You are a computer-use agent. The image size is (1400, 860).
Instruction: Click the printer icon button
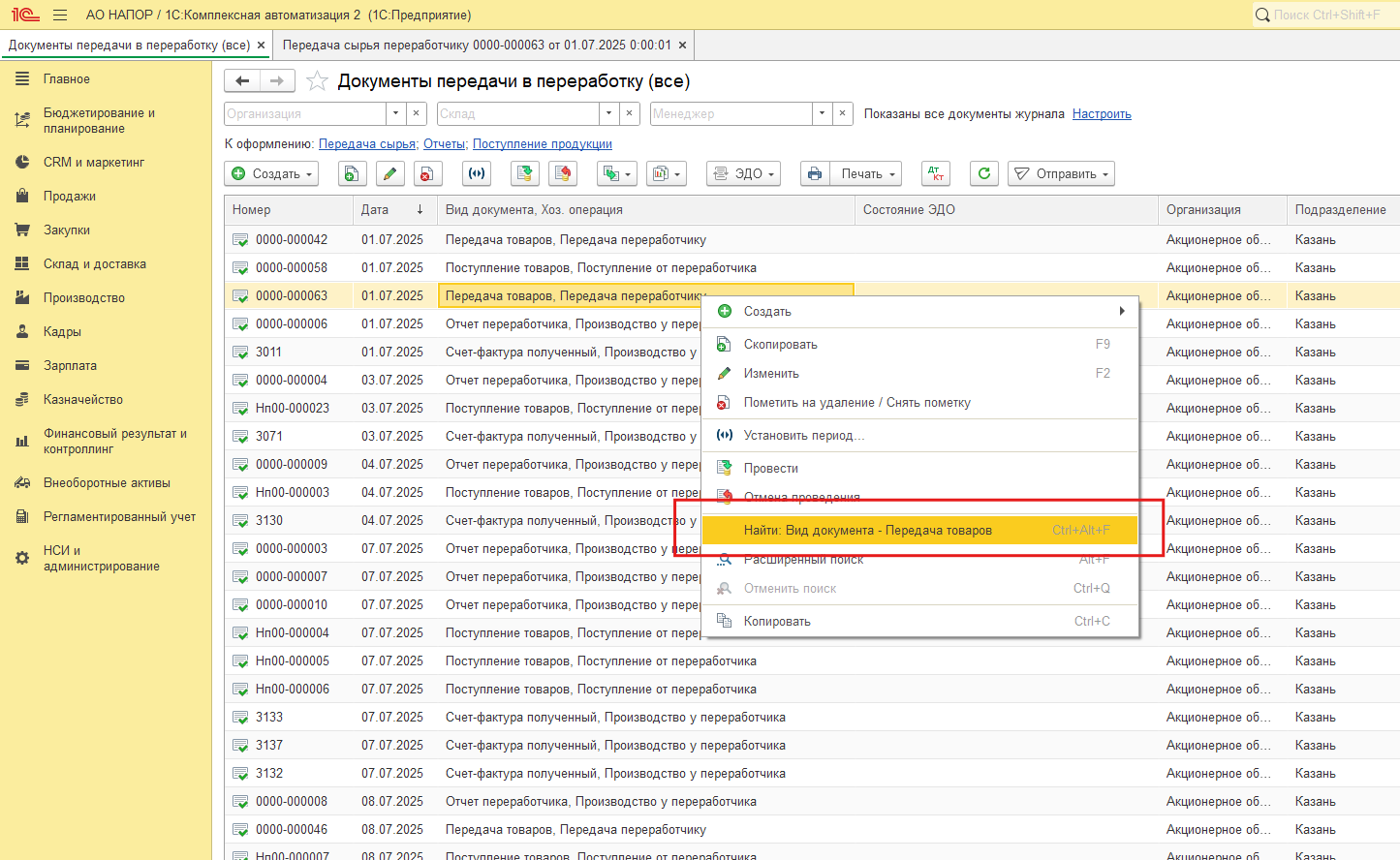click(x=815, y=174)
